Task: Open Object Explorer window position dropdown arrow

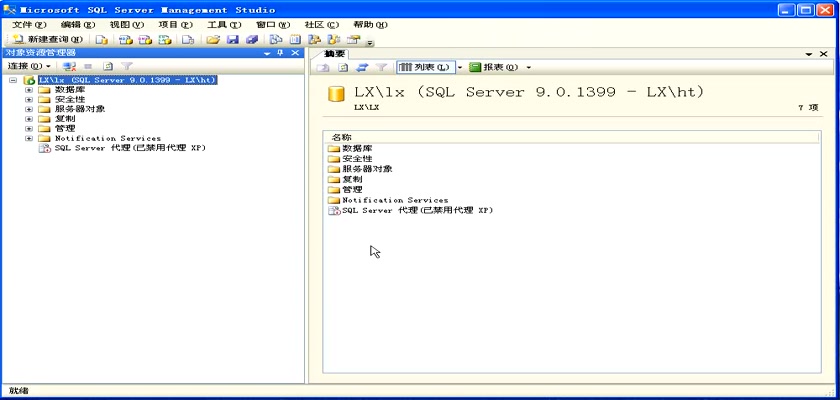Action: tap(267, 53)
